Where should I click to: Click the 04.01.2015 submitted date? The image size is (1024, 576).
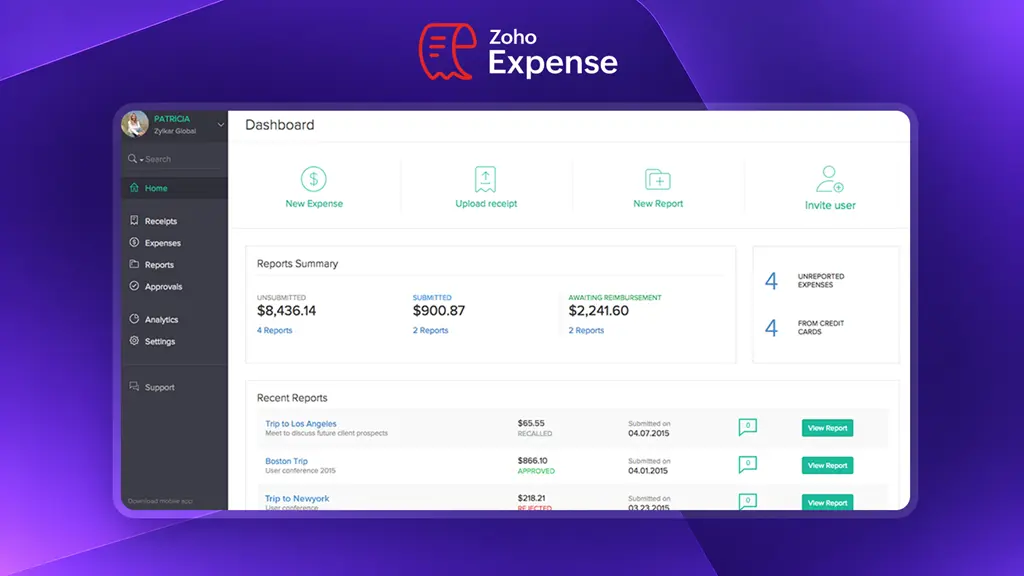(x=648, y=470)
